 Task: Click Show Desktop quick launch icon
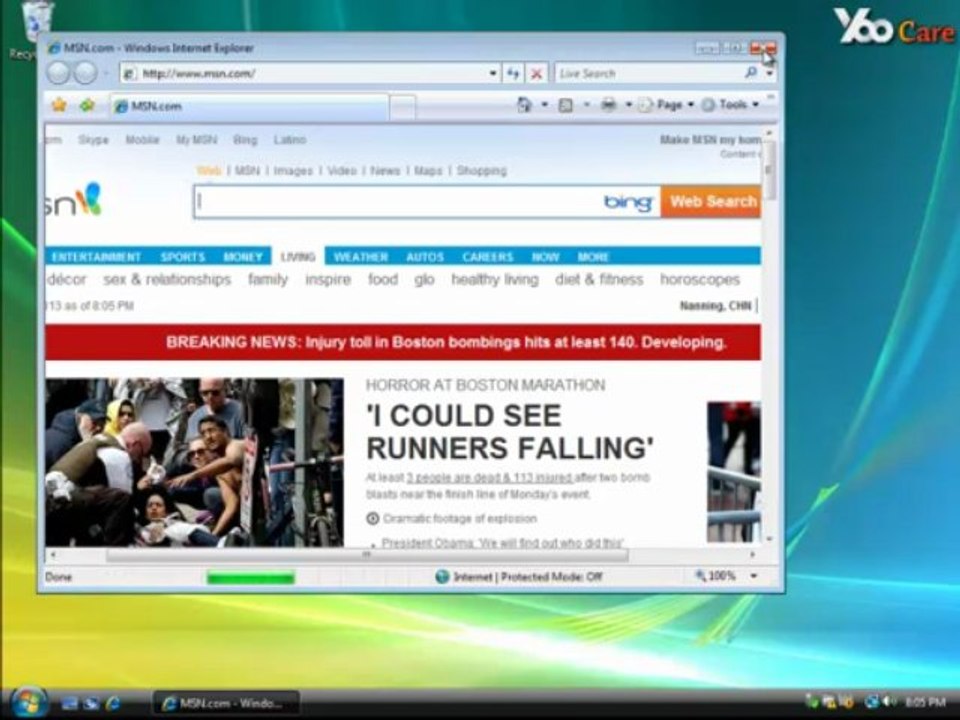point(69,703)
